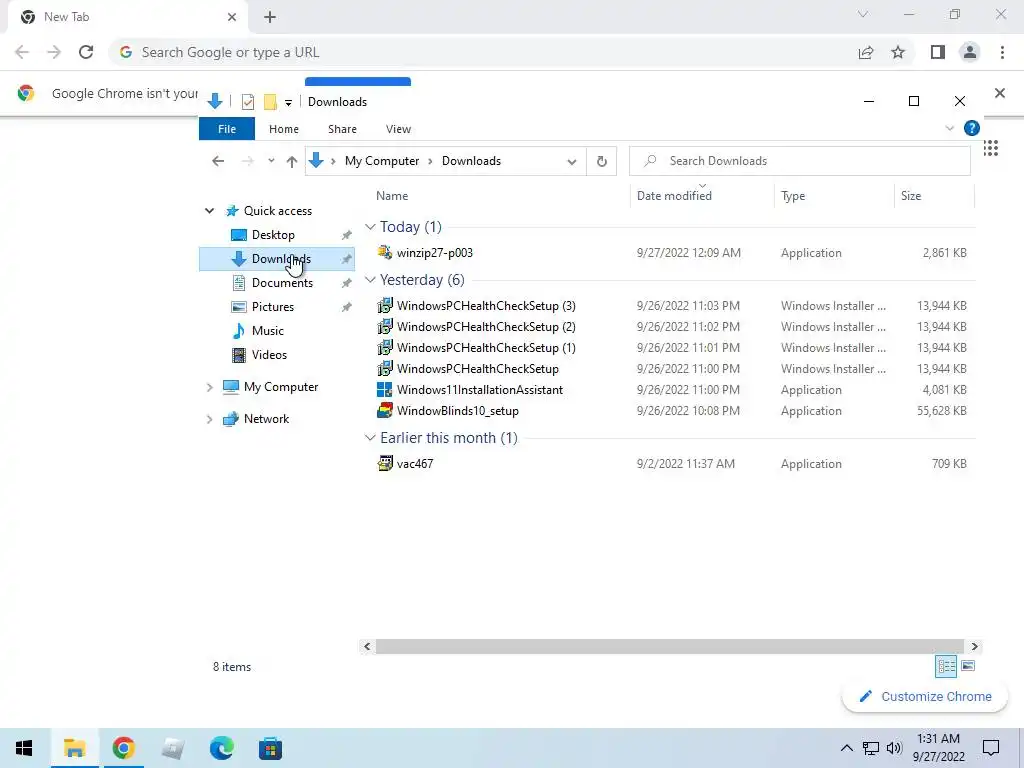1024x768 pixels.
Task: Show hidden system tray icons
Action: pos(846,748)
